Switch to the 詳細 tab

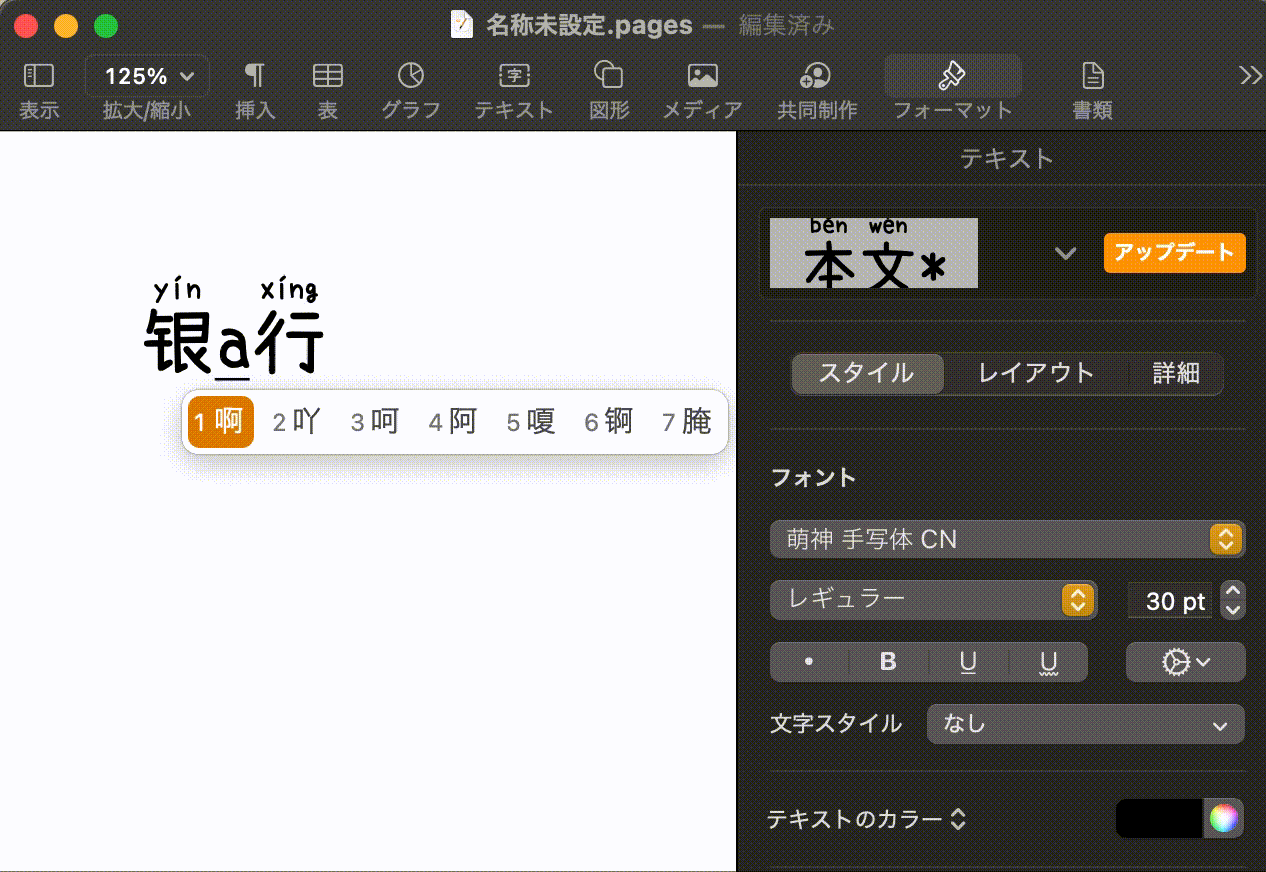(x=1175, y=374)
